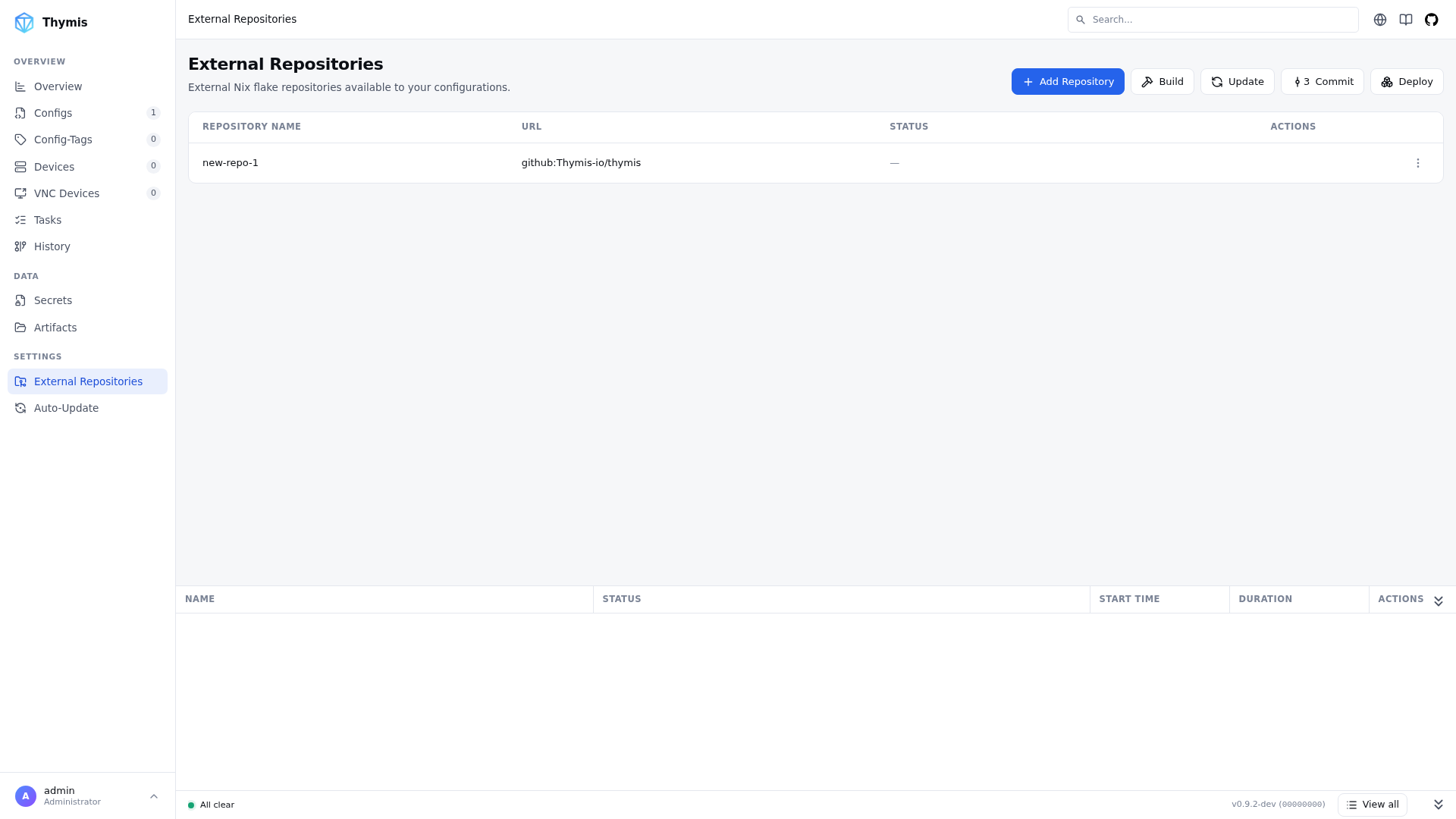
Task: Click the Deploy button
Action: point(1407,82)
